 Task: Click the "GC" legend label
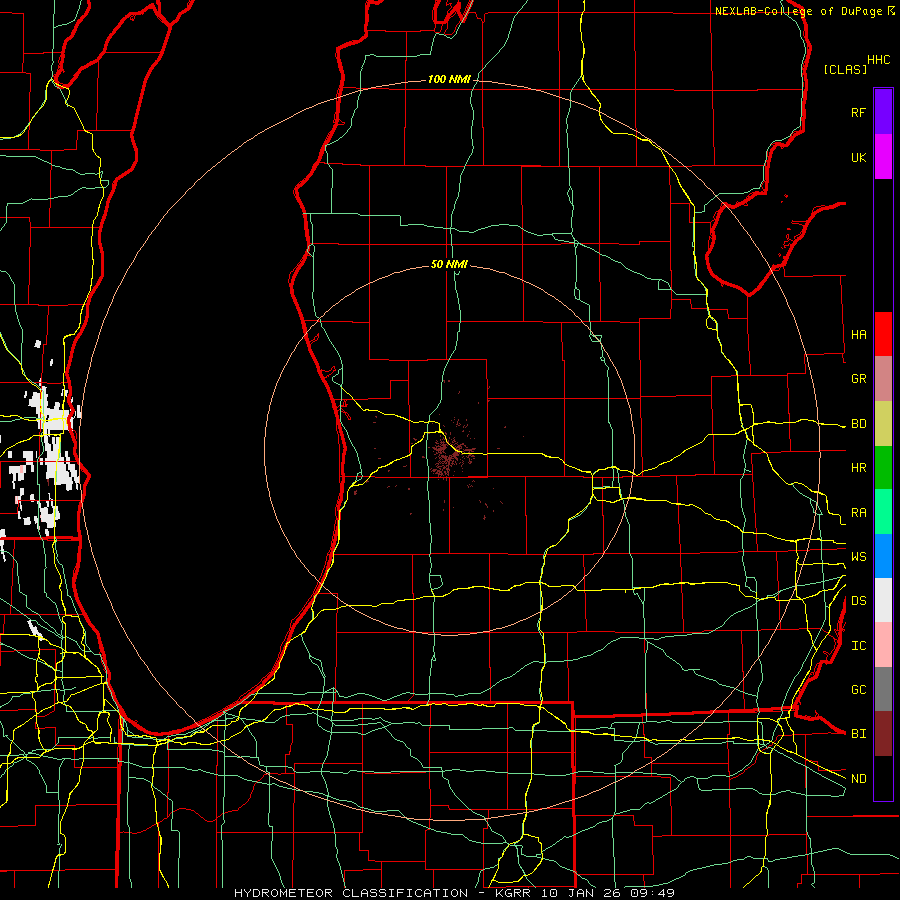(858, 690)
